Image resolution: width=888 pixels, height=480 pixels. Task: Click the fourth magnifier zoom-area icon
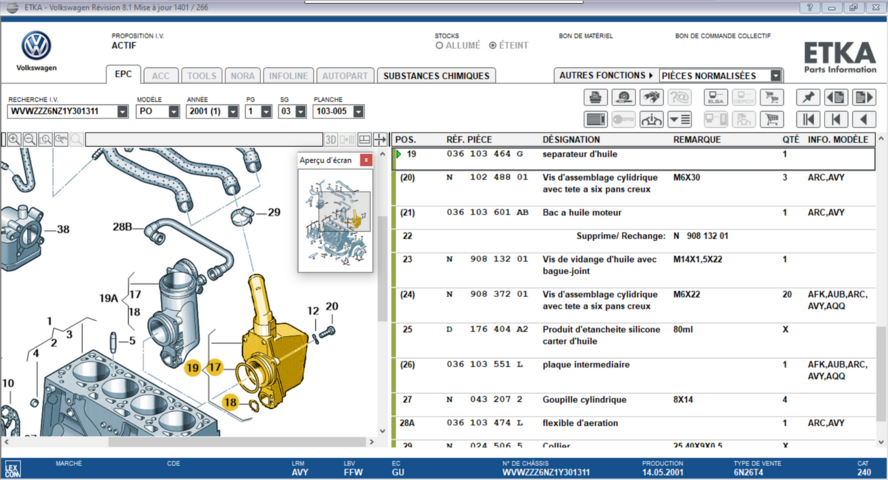coord(61,139)
